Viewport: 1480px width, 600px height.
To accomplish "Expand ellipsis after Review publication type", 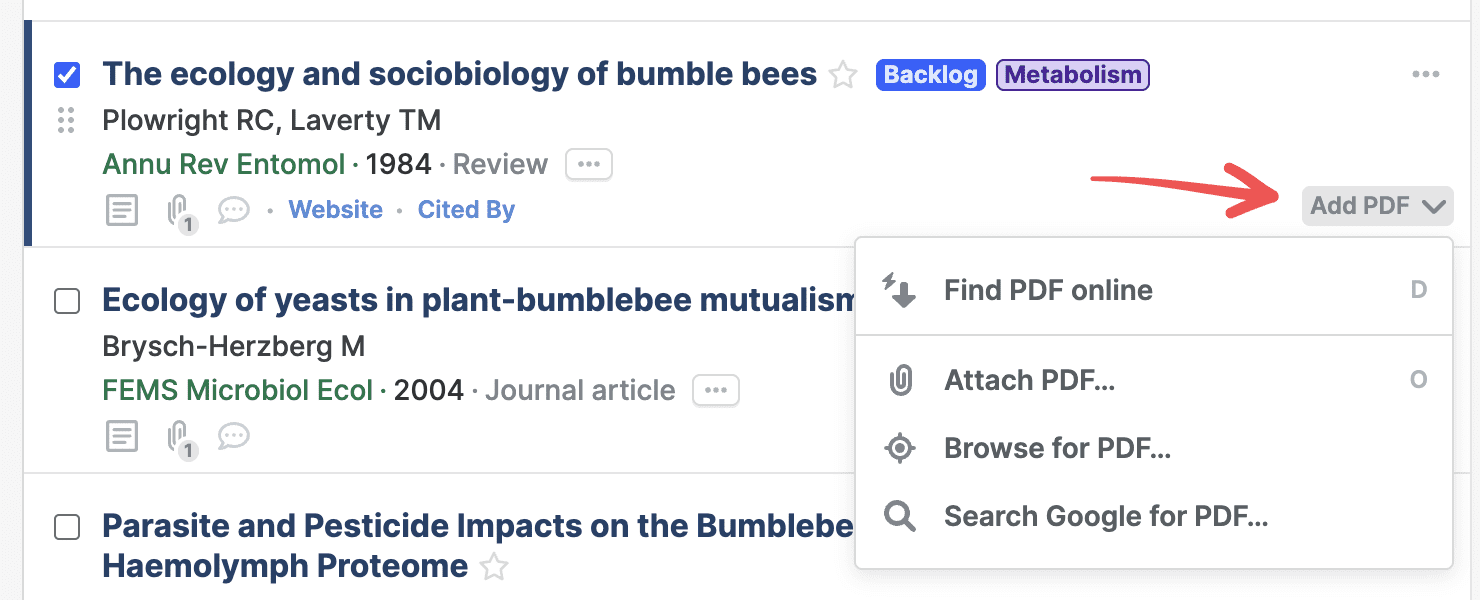I will (589, 164).
